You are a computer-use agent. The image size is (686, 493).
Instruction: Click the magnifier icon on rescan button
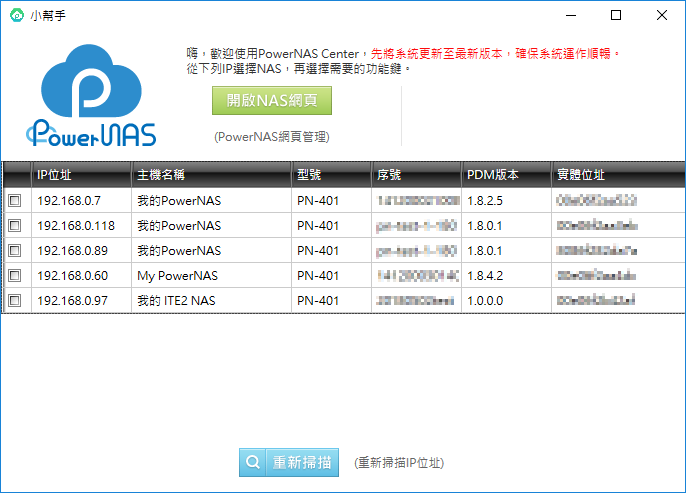tap(252, 462)
